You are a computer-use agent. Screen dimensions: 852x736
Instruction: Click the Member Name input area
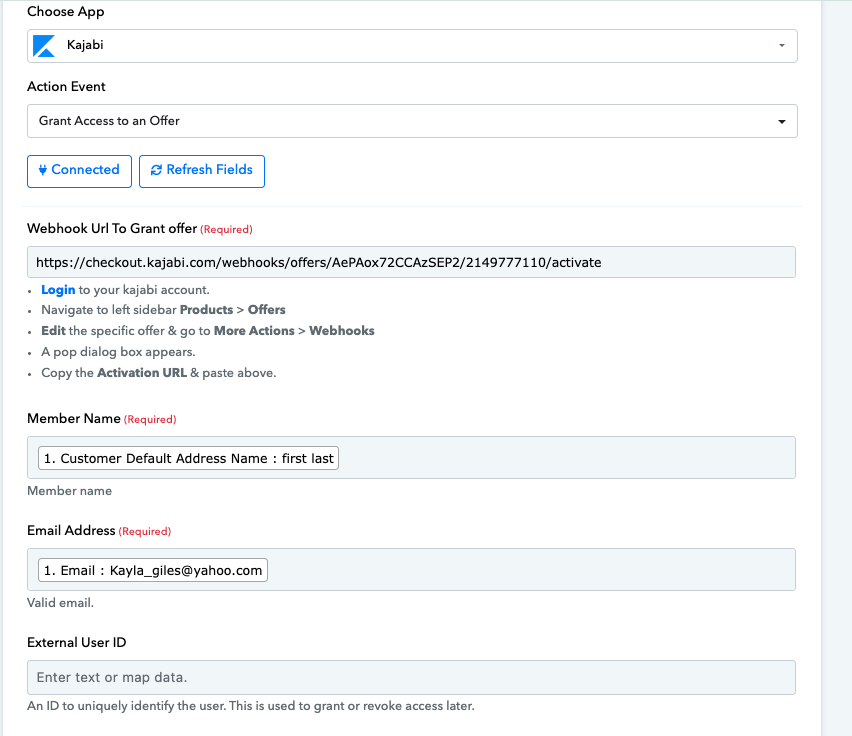click(x=411, y=457)
